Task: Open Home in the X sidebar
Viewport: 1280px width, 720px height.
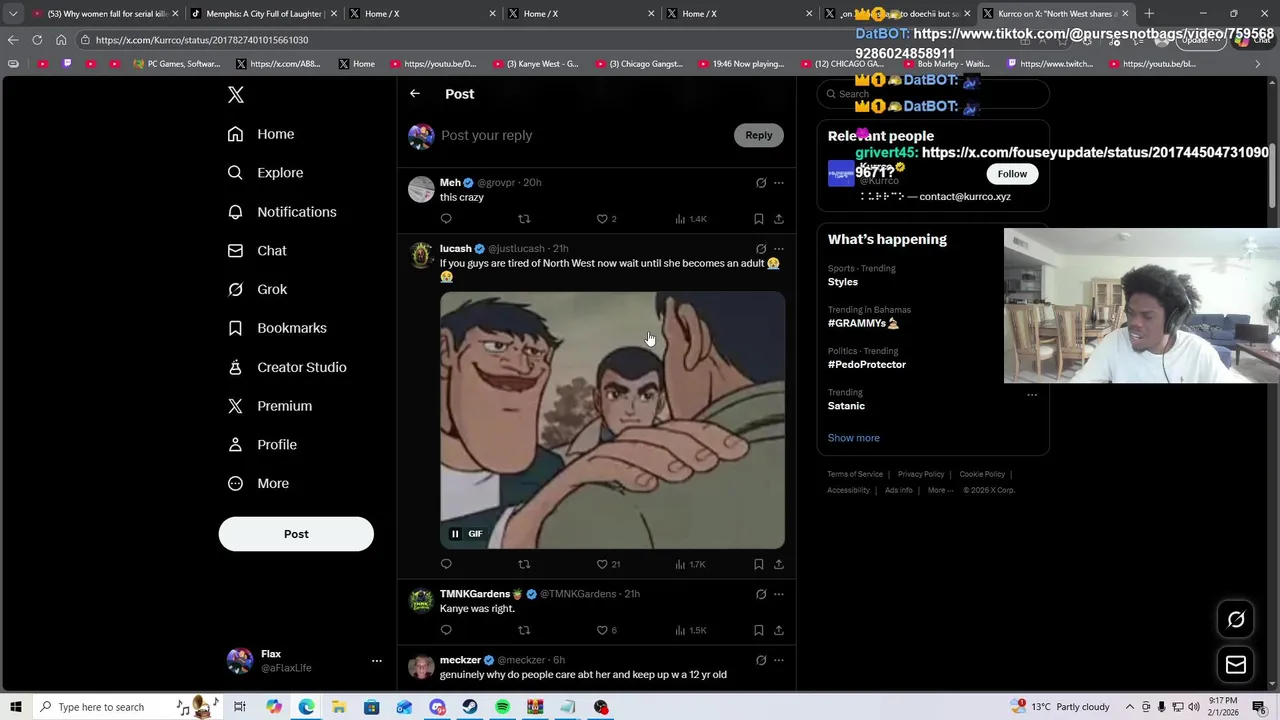Action: click(x=261, y=134)
